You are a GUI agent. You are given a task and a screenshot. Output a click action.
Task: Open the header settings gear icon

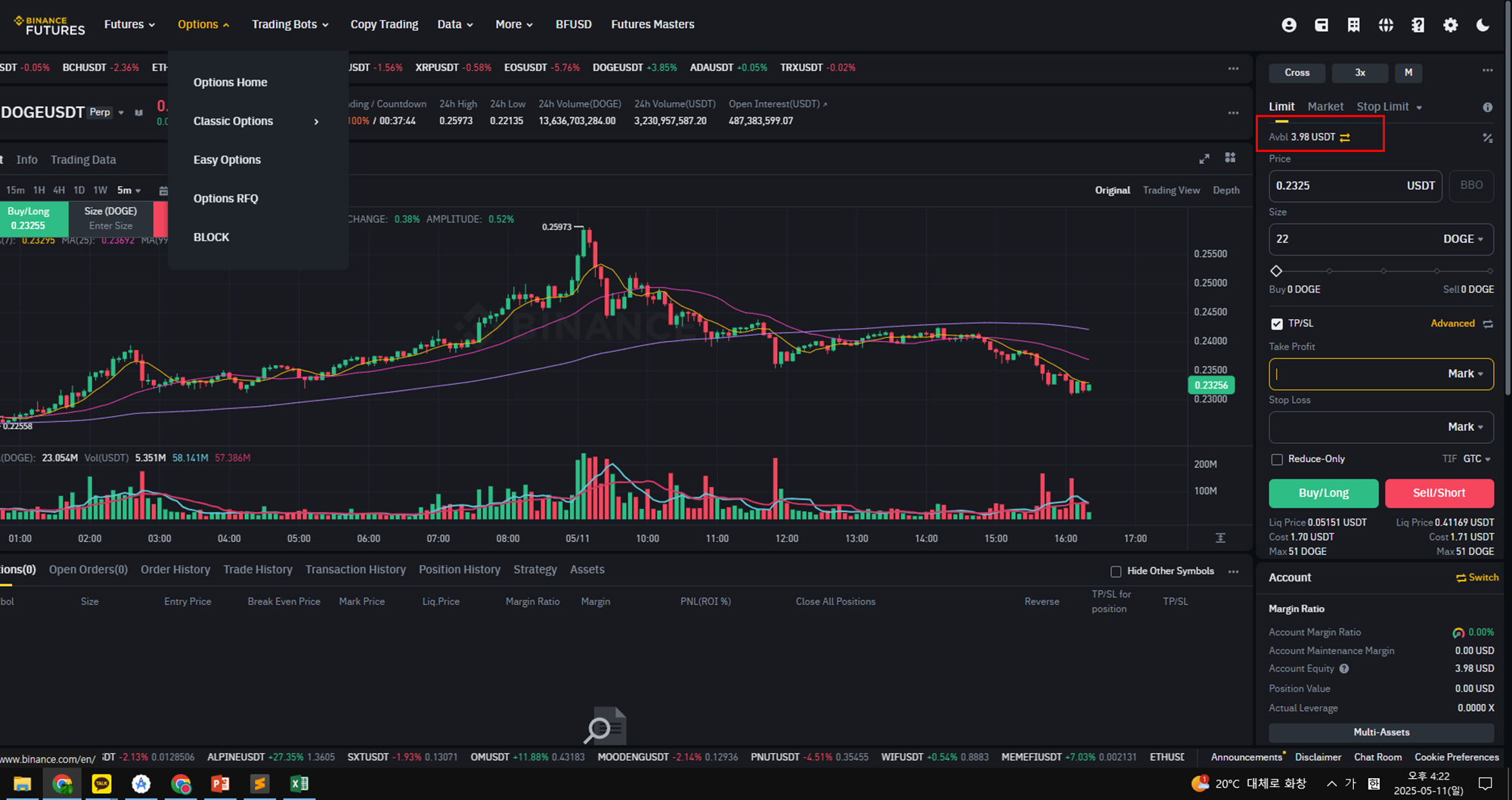1450,25
